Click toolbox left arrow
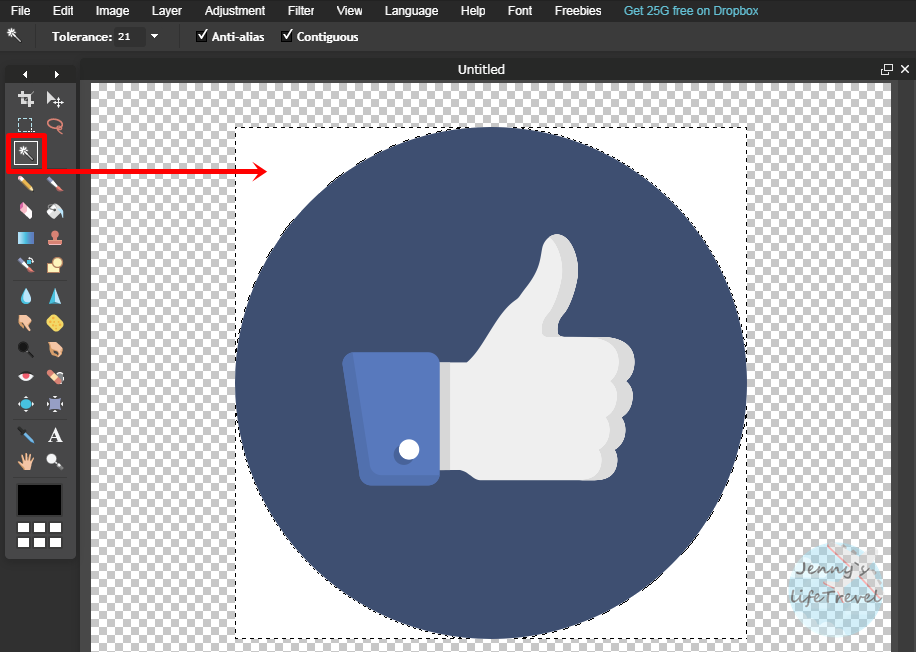This screenshot has width=916, height=652. click(x=25, y=74)
